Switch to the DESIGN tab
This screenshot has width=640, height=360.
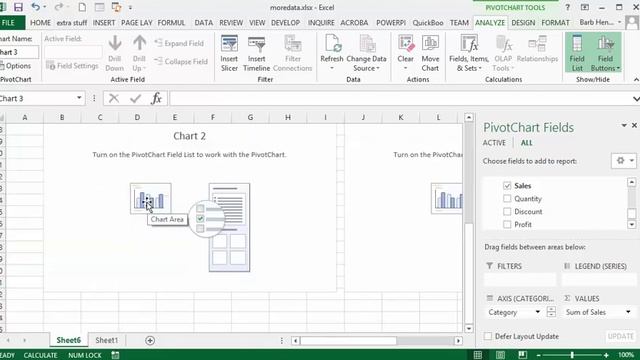[x=523, y=23]
